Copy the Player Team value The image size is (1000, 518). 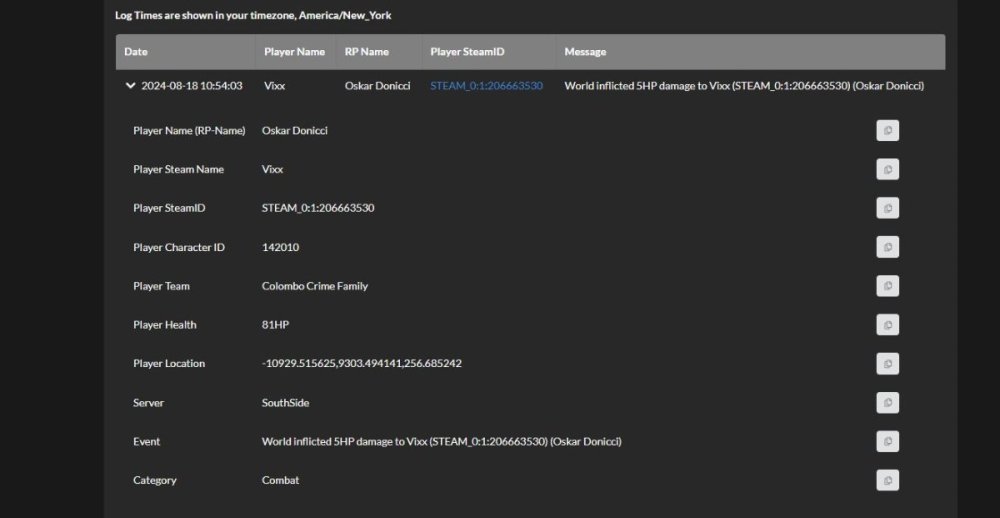point(887,286)
